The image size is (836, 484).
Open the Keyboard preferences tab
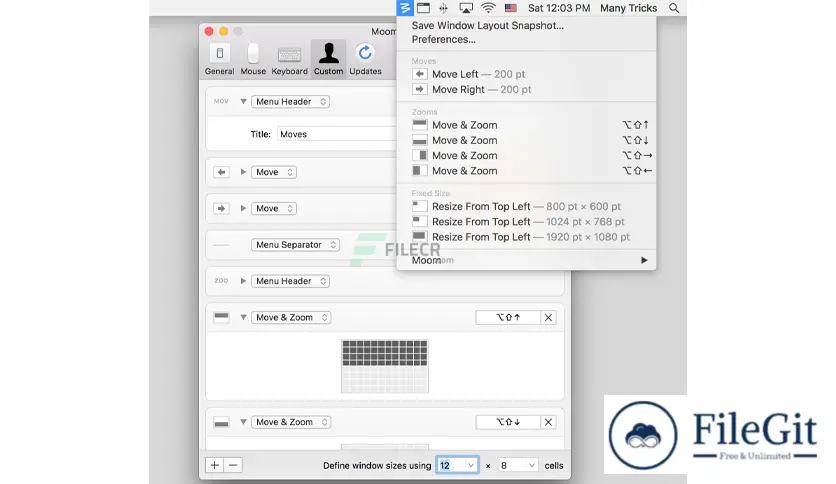pyautogui.click(x=290, y=59)
